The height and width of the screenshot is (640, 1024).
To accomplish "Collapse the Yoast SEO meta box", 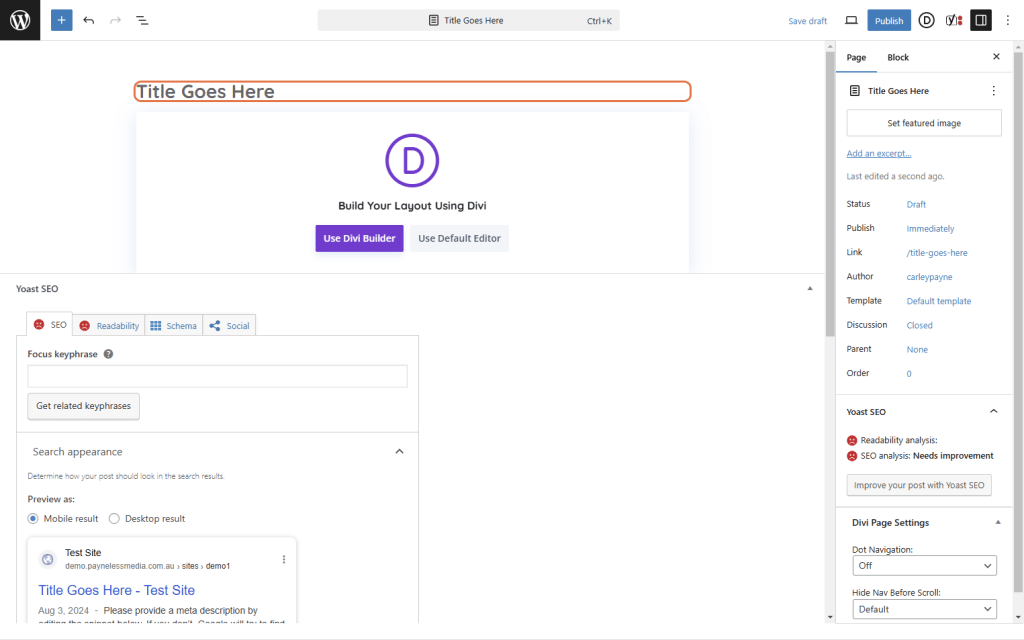I will tap(810, 289).
